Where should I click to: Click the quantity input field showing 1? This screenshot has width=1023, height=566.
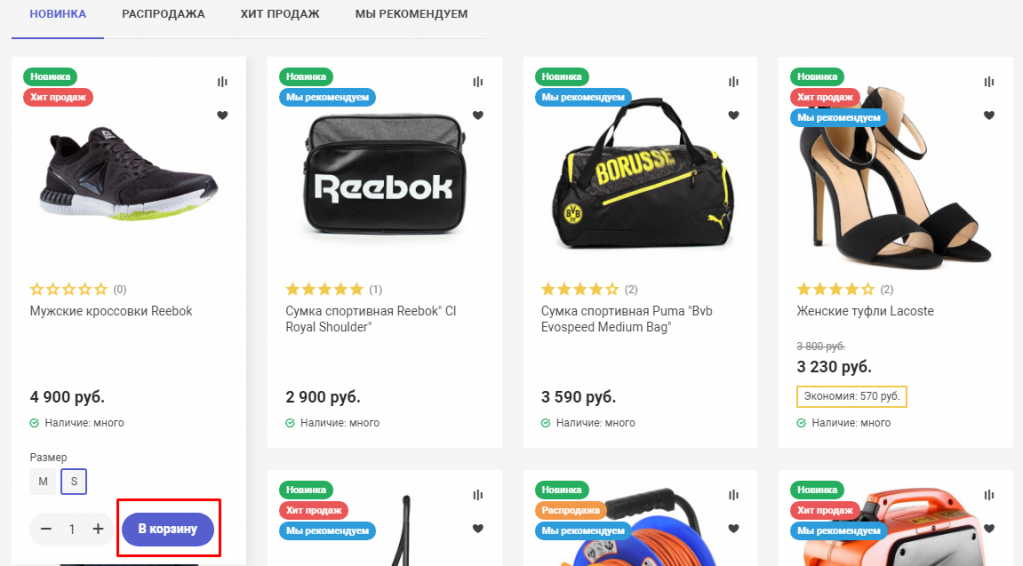click(72, 529)
